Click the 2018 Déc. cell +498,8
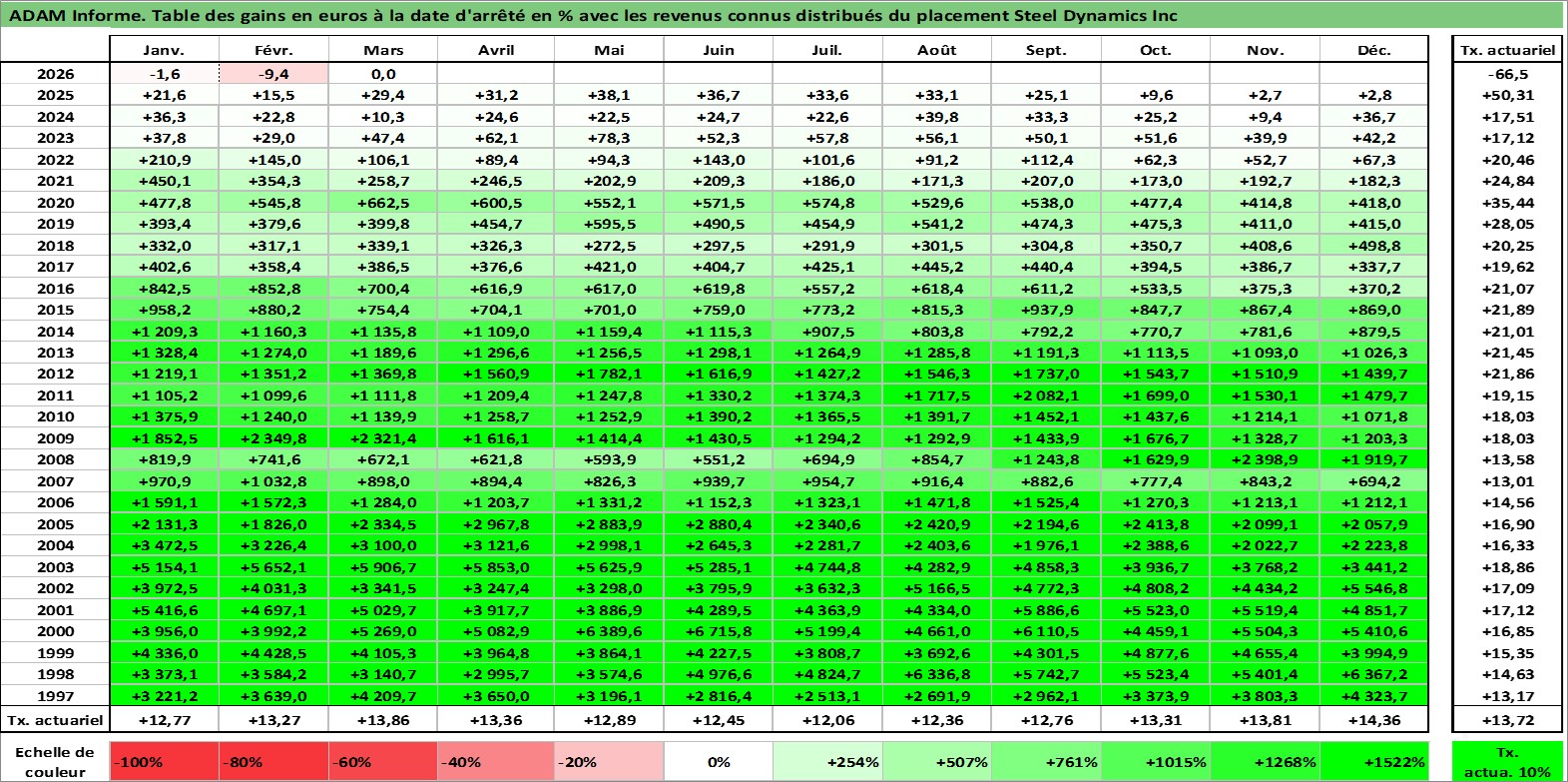The height and width of the screenshot is (782, 1568). click(1374, 246)
